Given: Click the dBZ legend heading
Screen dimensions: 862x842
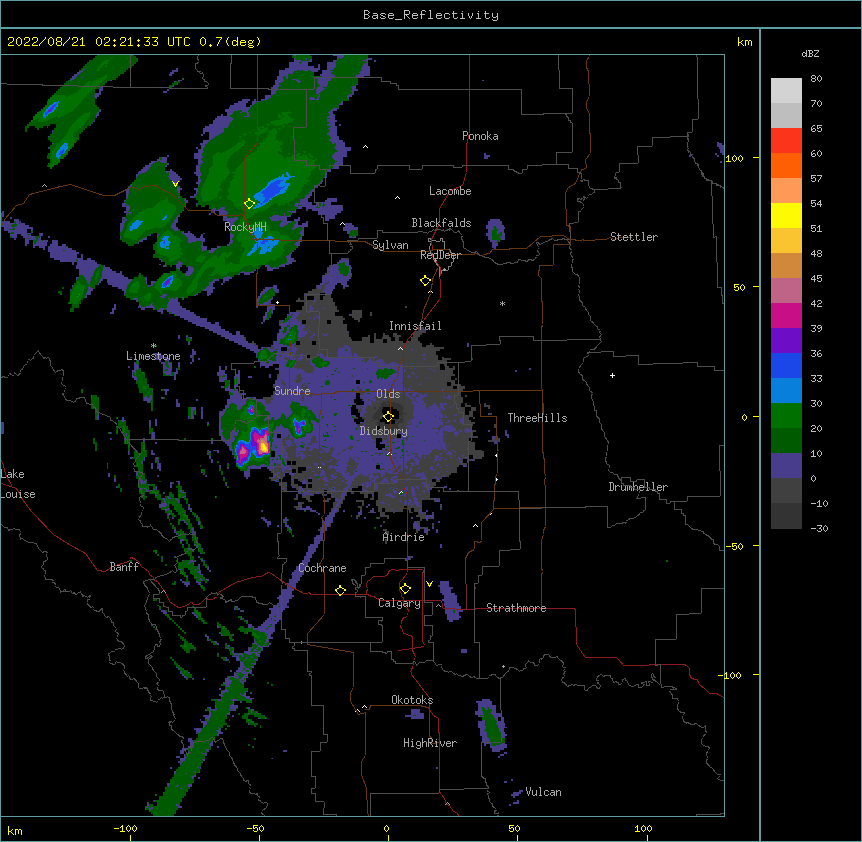Looking at the screenshot, I should [810, 53].
